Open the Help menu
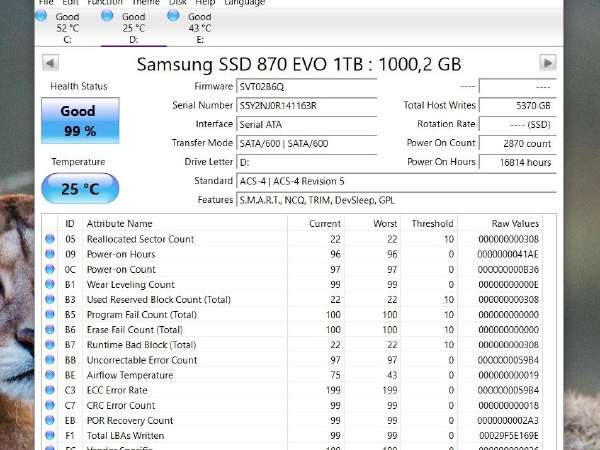Screen dimensions: 600x450 (205, 2)
